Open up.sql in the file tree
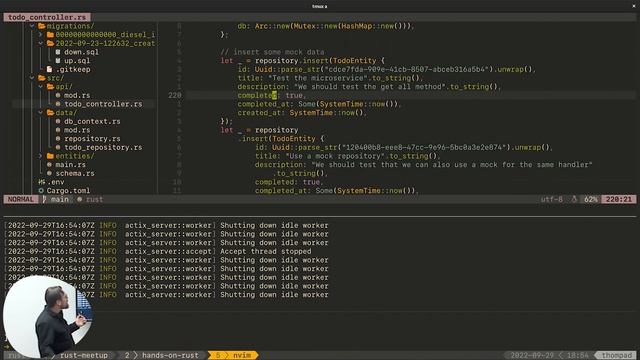This screenshot has width=640, height=360. (77, 60)
